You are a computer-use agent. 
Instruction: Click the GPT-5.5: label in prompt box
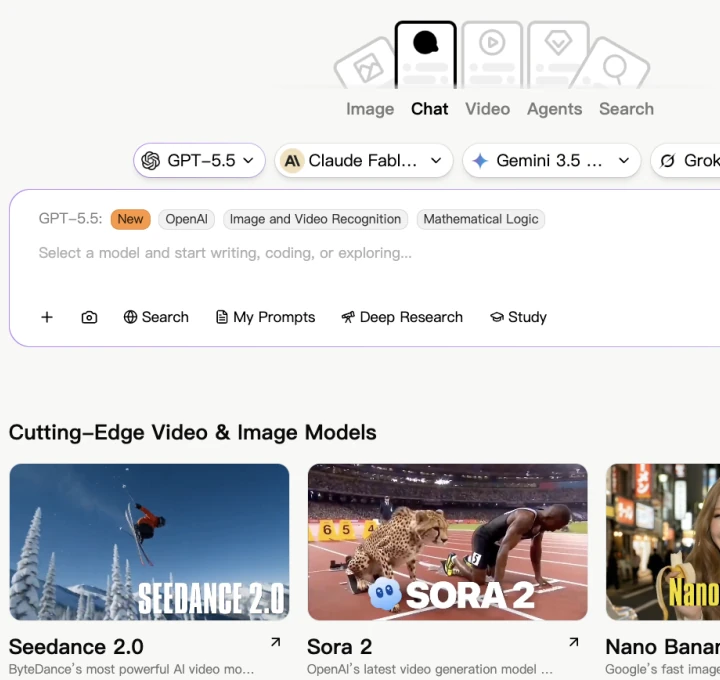point(70,219)
